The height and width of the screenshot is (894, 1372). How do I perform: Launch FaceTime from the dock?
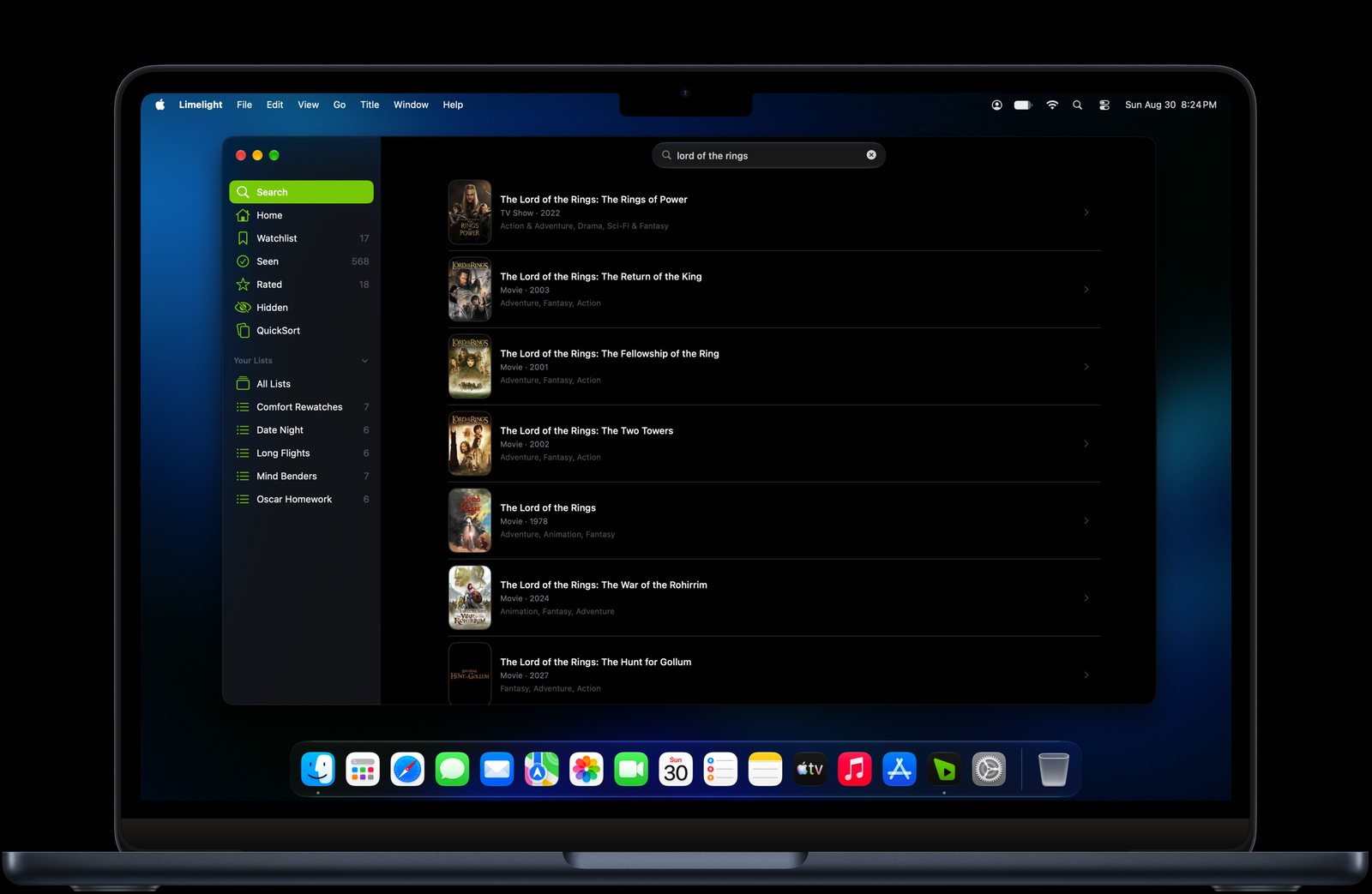tap(631, 769)
